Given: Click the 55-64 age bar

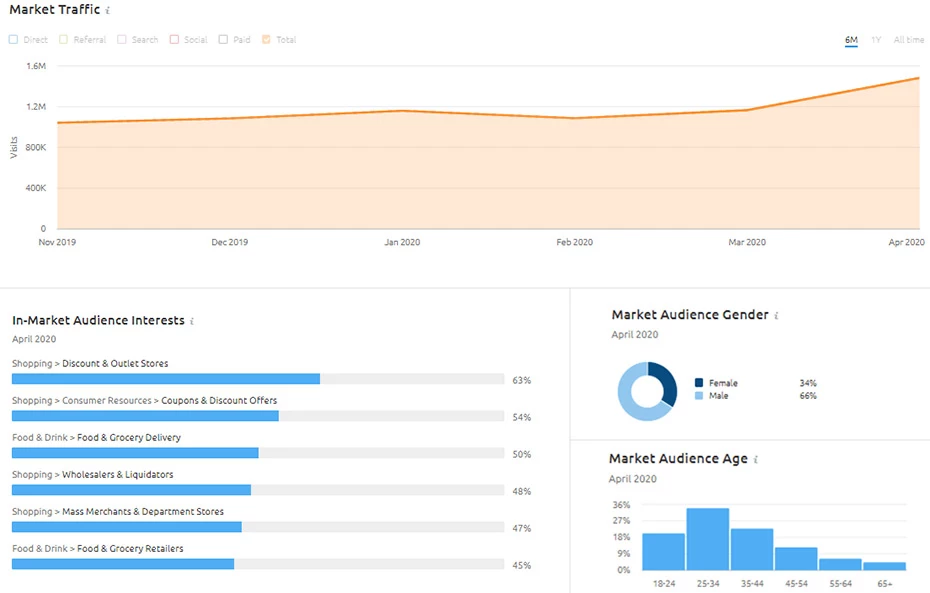Looking at the screenshot, I should [x=840, y=565].
